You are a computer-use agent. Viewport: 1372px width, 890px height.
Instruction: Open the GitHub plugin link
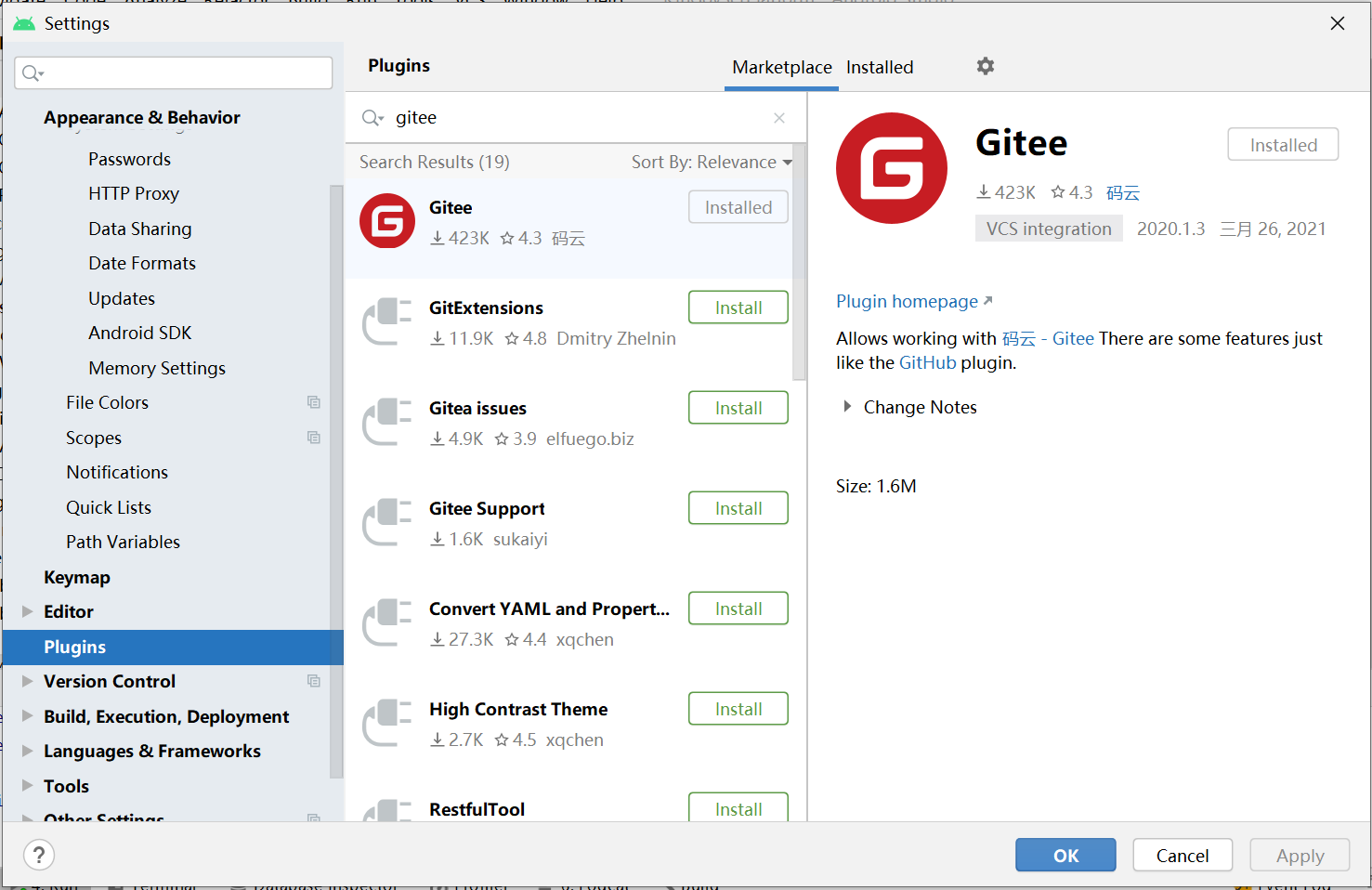tap(927, 362)
